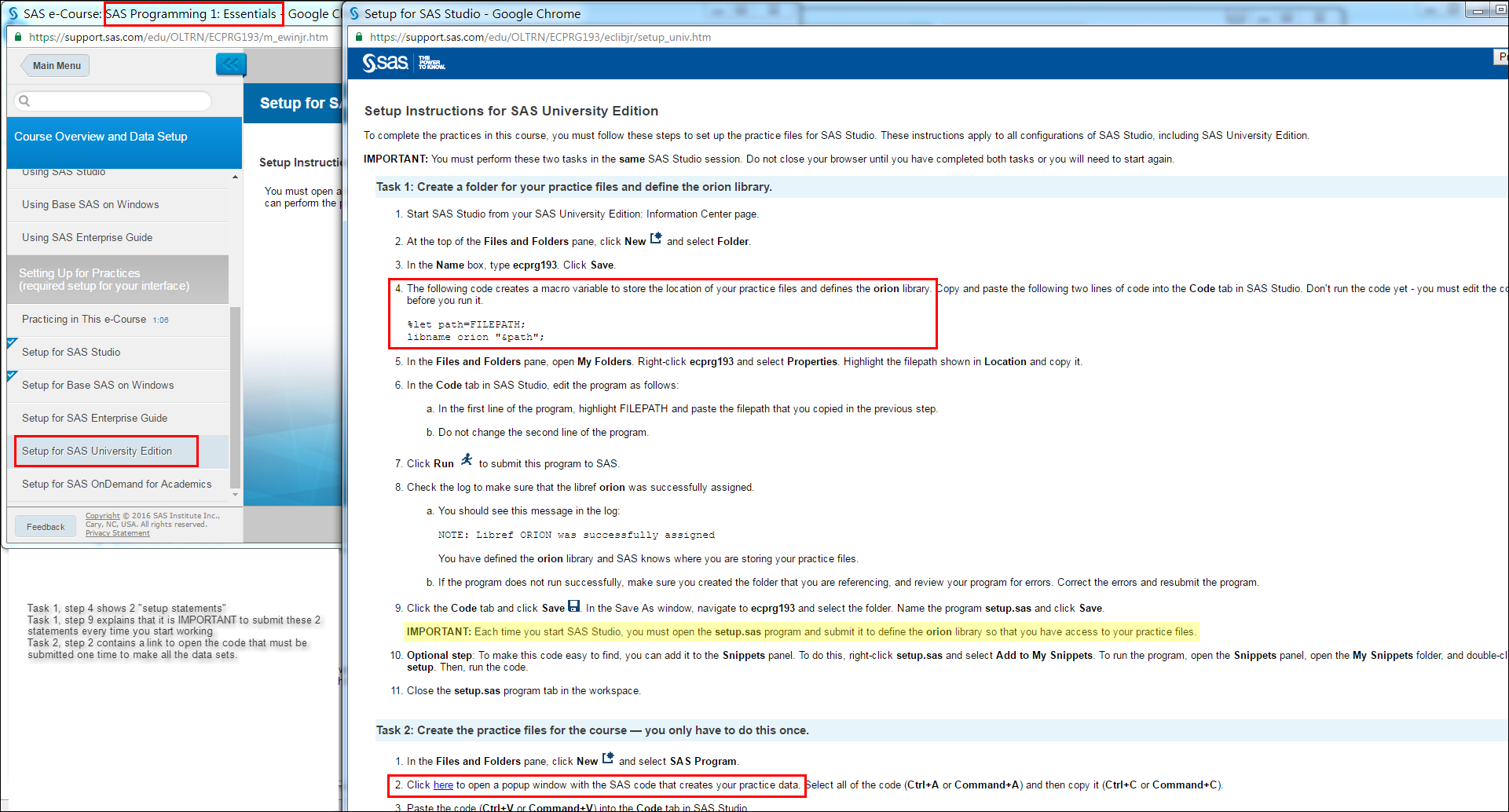Open Setup for SAS Enterprise Guide item
Image resolution: width=1509 pixels, height=812 pixels.
pyautogui.click(x=119, y=418)
